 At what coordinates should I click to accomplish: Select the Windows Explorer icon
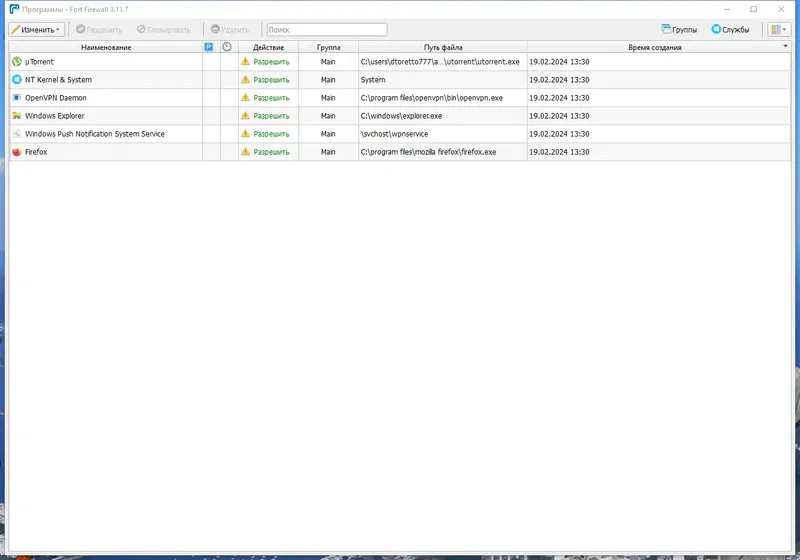(x=17, y=116)
